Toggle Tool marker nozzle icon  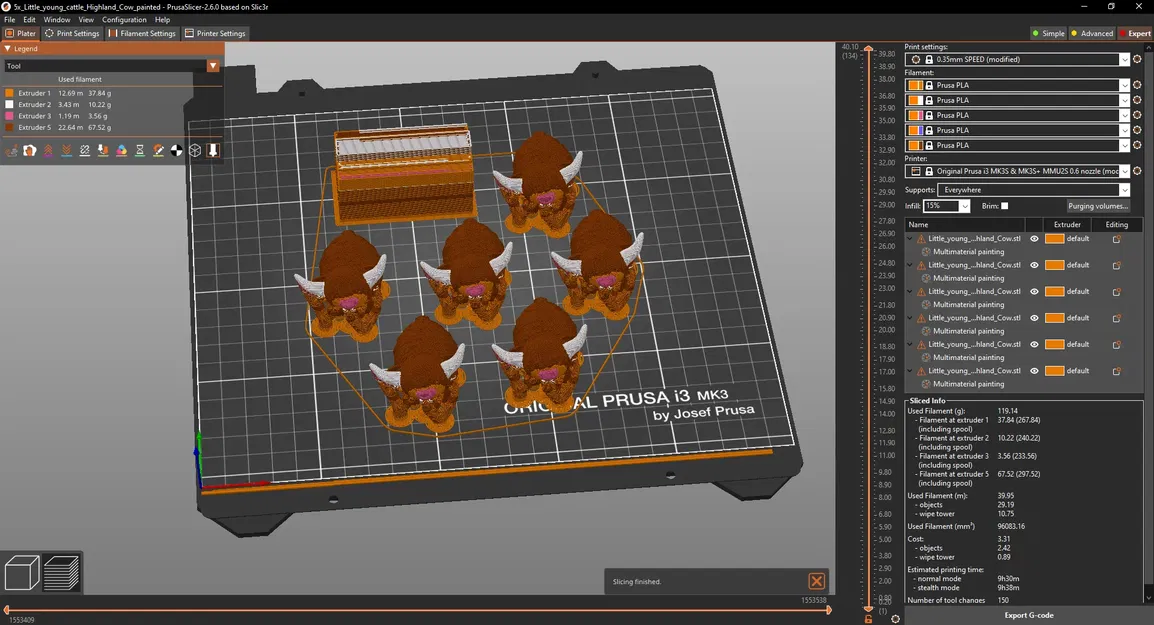click(213, 150)
